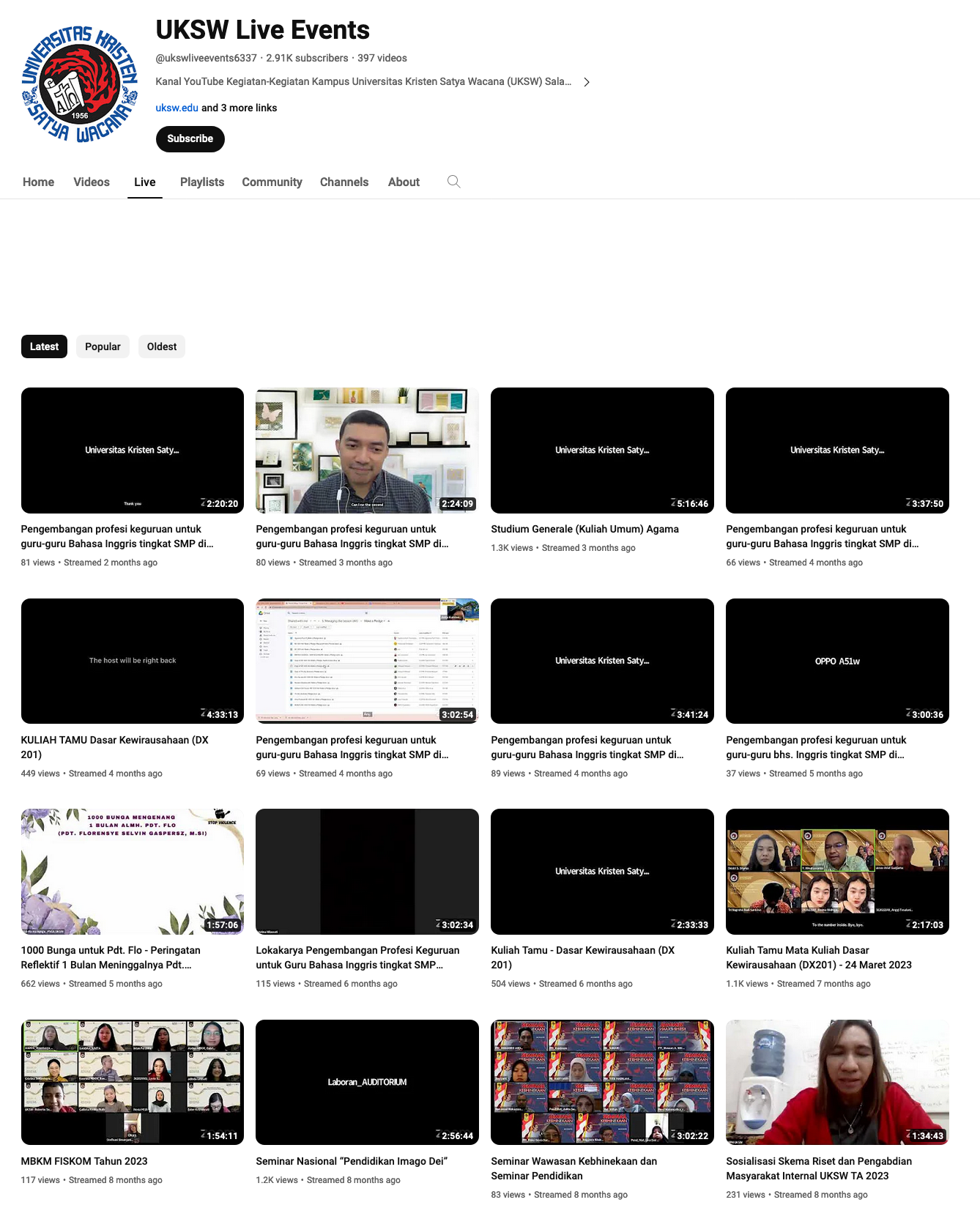Screen dimensions: 980x1227
Task: Open the Playlists tab
Action: click(x=202, y=182)
